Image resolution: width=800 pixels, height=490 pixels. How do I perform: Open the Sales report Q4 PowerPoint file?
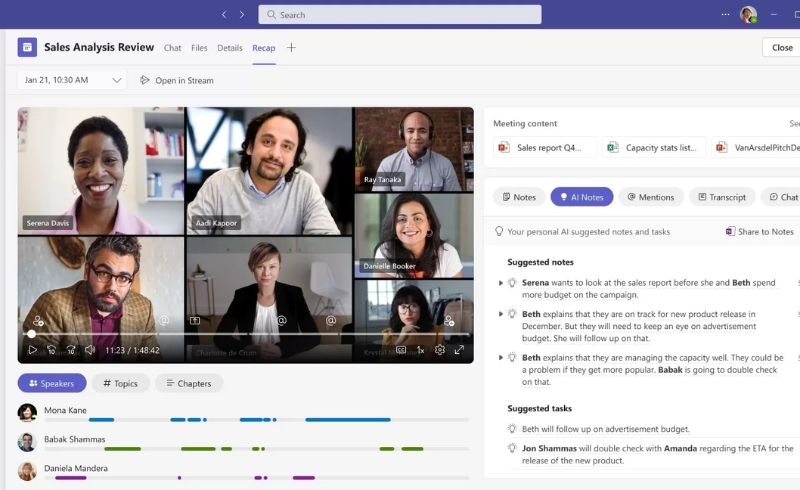pos(545,148)
